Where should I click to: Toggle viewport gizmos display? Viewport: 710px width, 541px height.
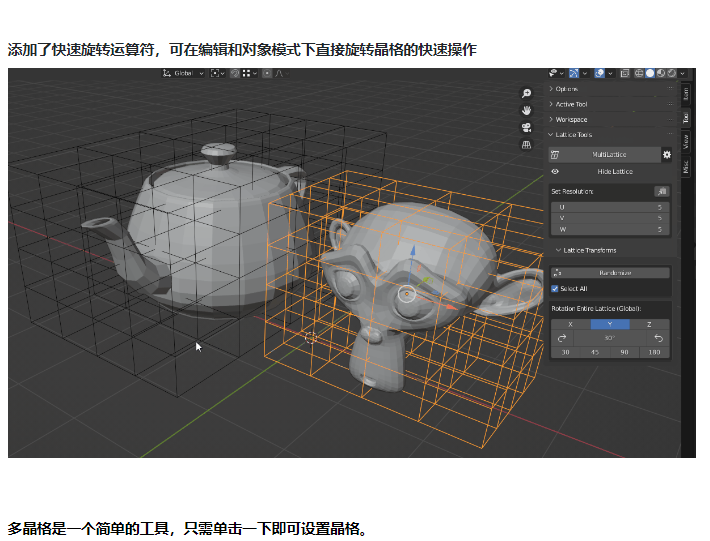pos(574,73)
